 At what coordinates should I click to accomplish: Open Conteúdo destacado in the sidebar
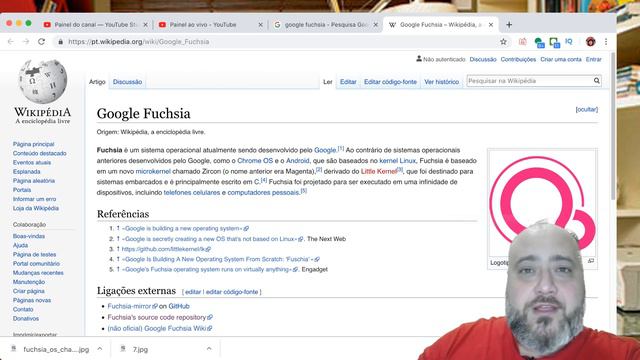pos(40,153)
